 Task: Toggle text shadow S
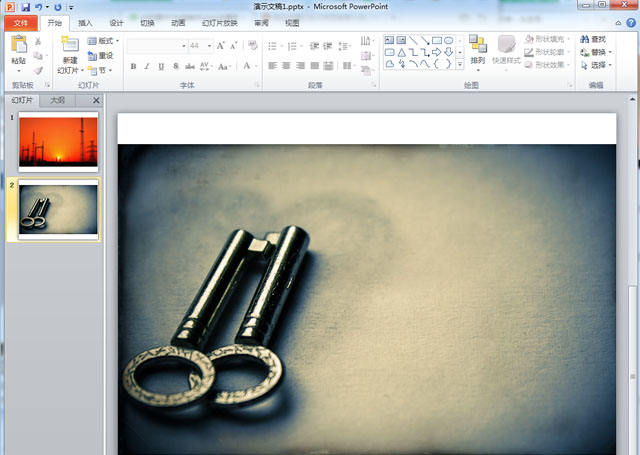click(176, 66)
